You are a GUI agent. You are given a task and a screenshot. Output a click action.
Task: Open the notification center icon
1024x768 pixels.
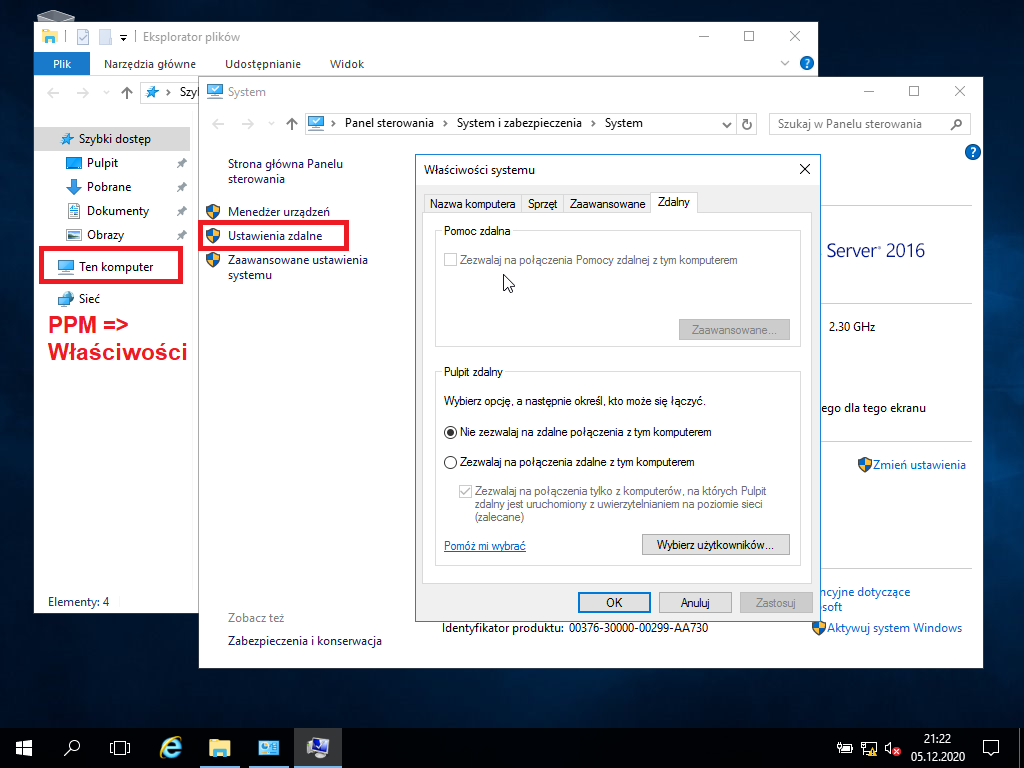tap(991, 748)
